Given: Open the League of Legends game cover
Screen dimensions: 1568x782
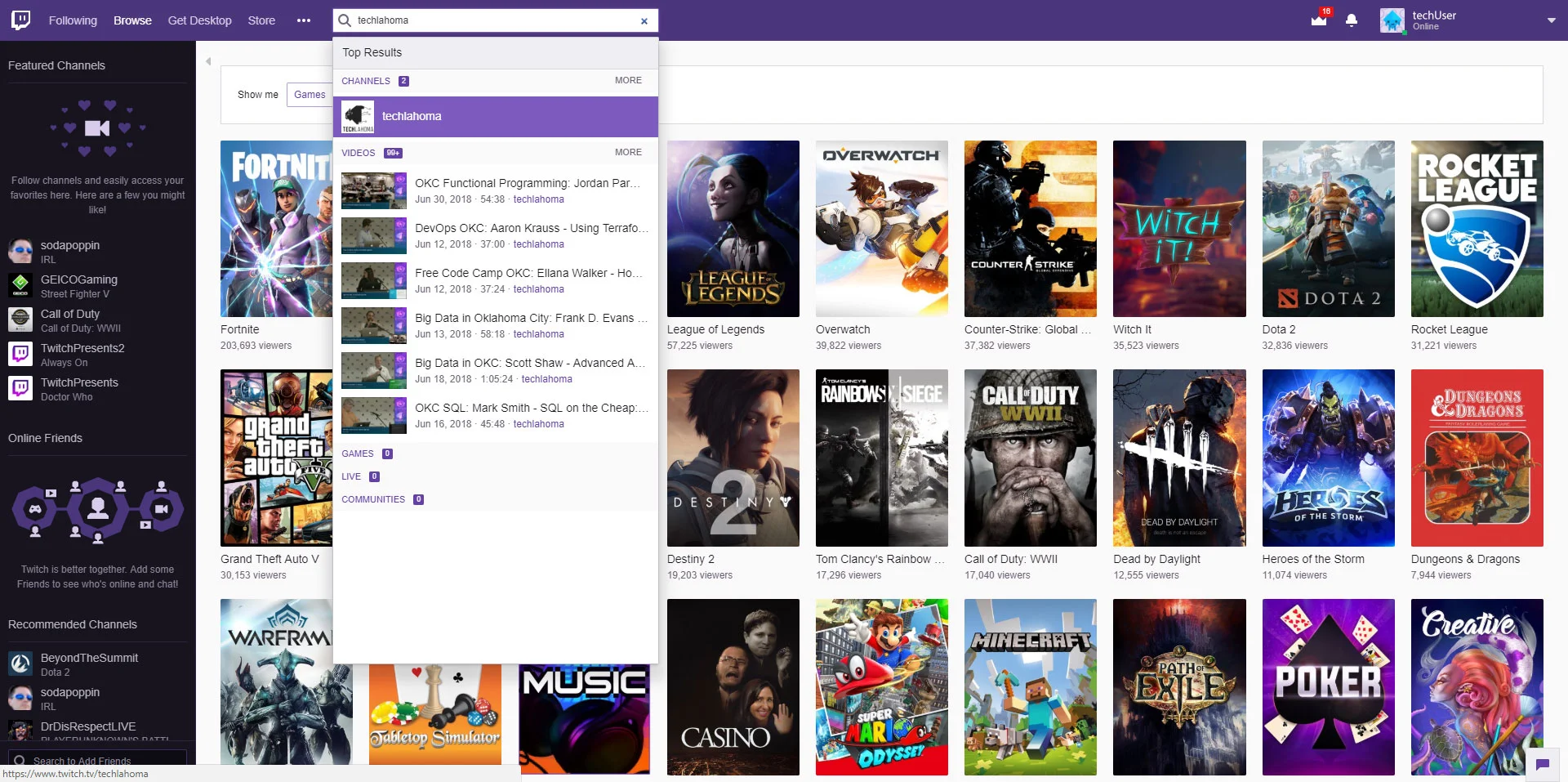Looking at the screenshot, I should tap(733, 229).
